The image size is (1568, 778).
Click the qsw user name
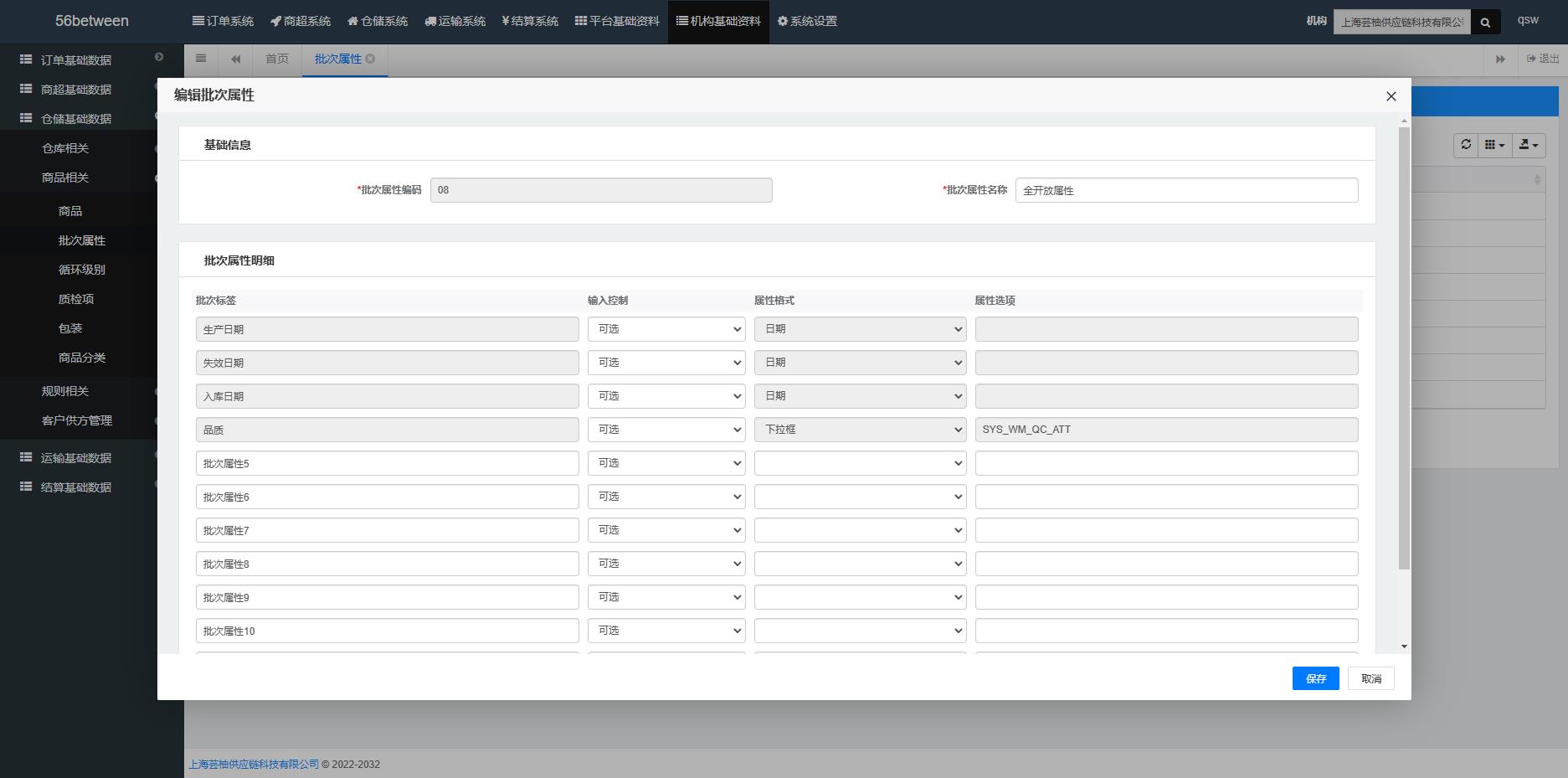1528,20
